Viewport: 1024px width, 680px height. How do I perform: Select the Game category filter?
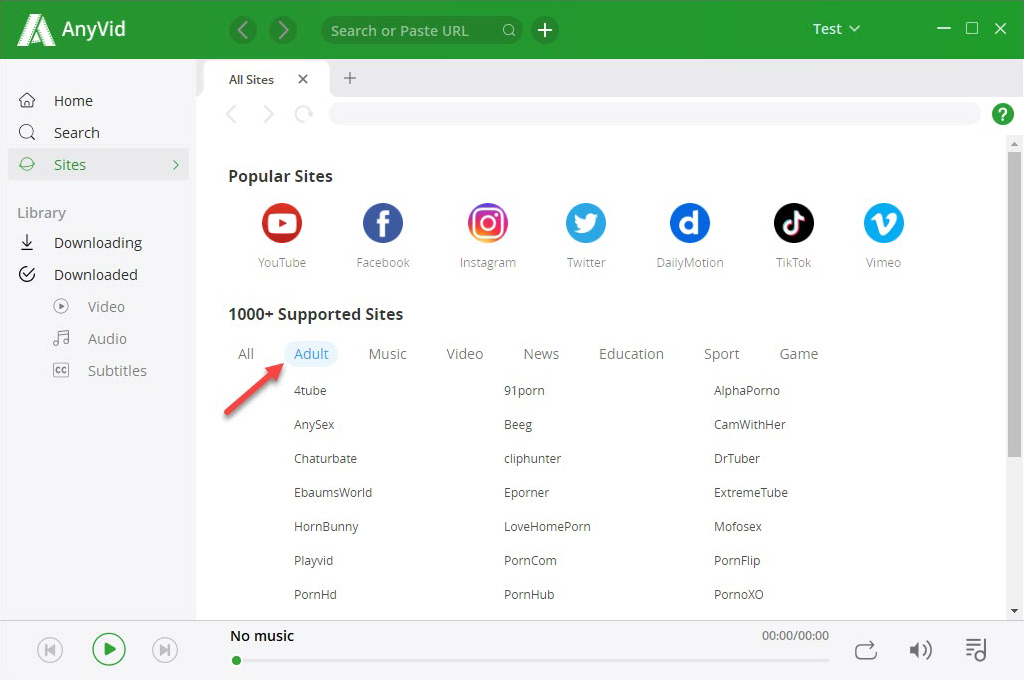pos(798,354)
